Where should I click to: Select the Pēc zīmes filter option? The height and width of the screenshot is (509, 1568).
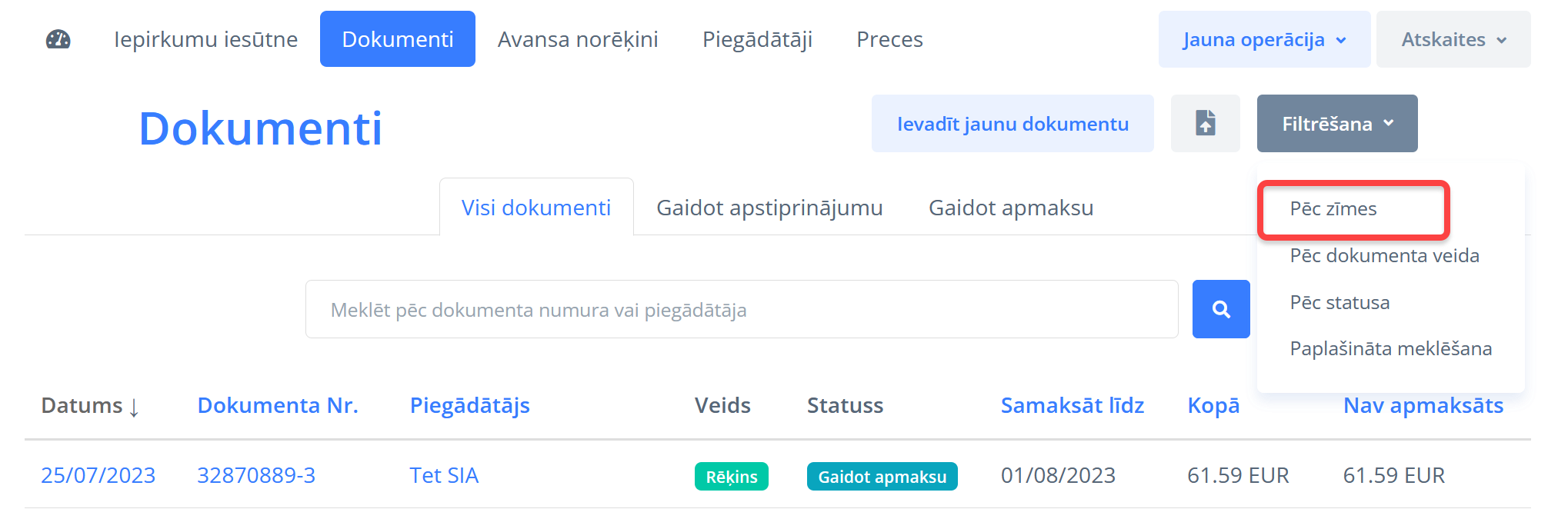pyautogui.click(x=1333, y=209)
